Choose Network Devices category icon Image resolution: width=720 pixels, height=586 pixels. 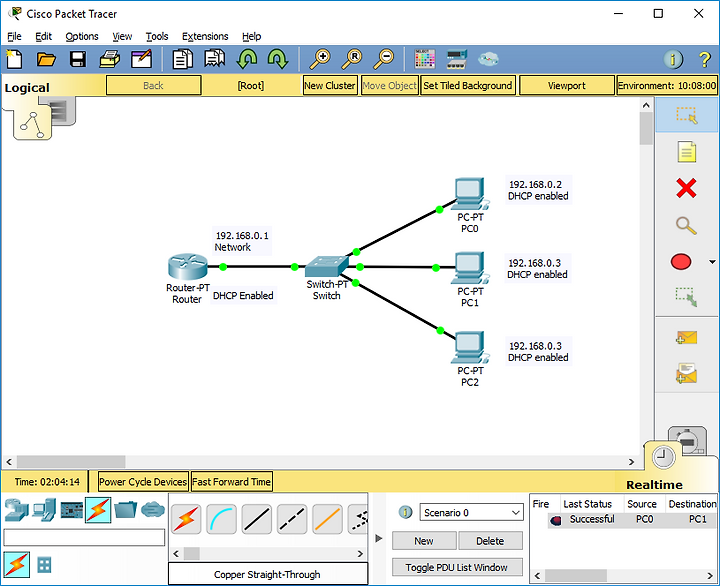point(17,510)
